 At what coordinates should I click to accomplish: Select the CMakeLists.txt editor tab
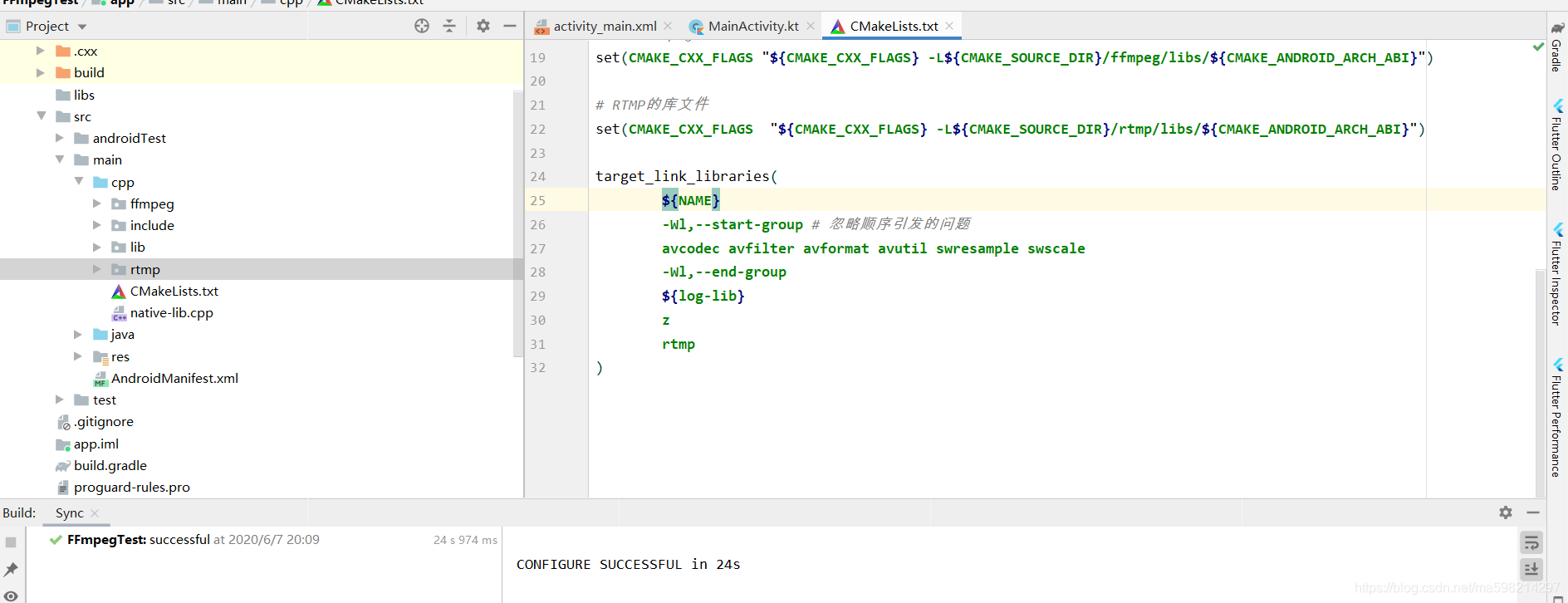click(x=894, y=26)
